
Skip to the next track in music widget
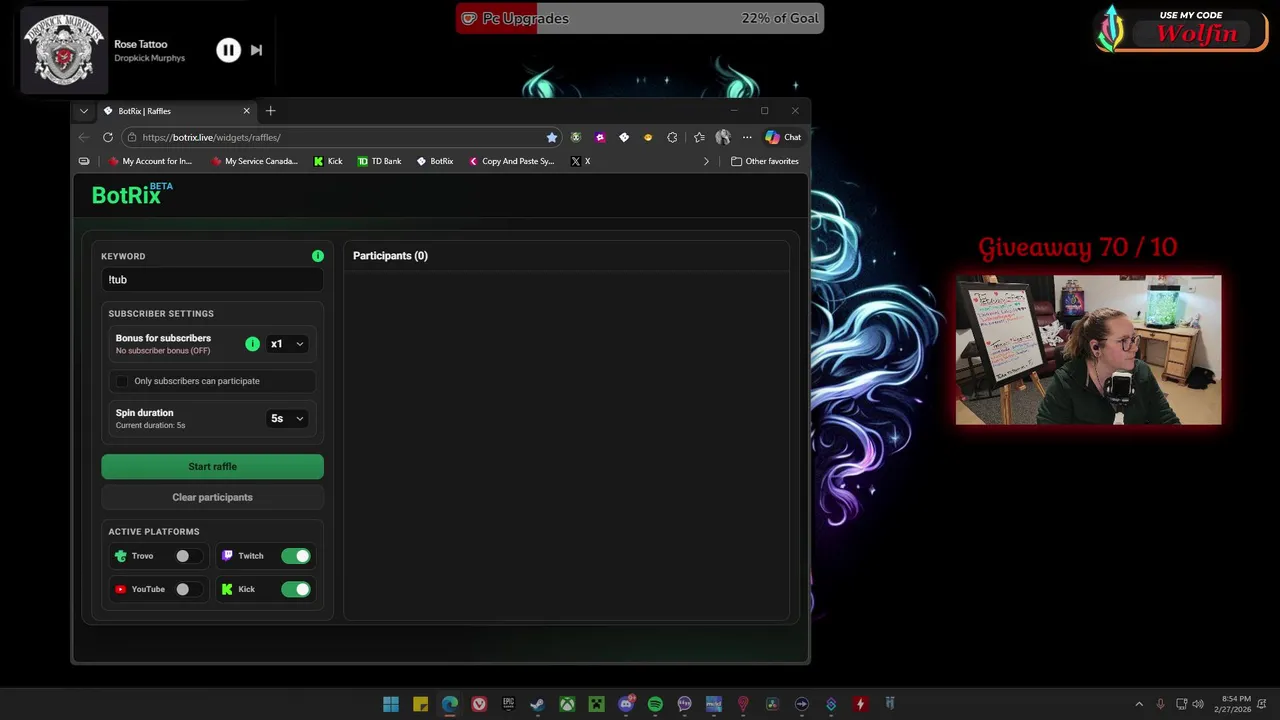[x=256, y=50]
